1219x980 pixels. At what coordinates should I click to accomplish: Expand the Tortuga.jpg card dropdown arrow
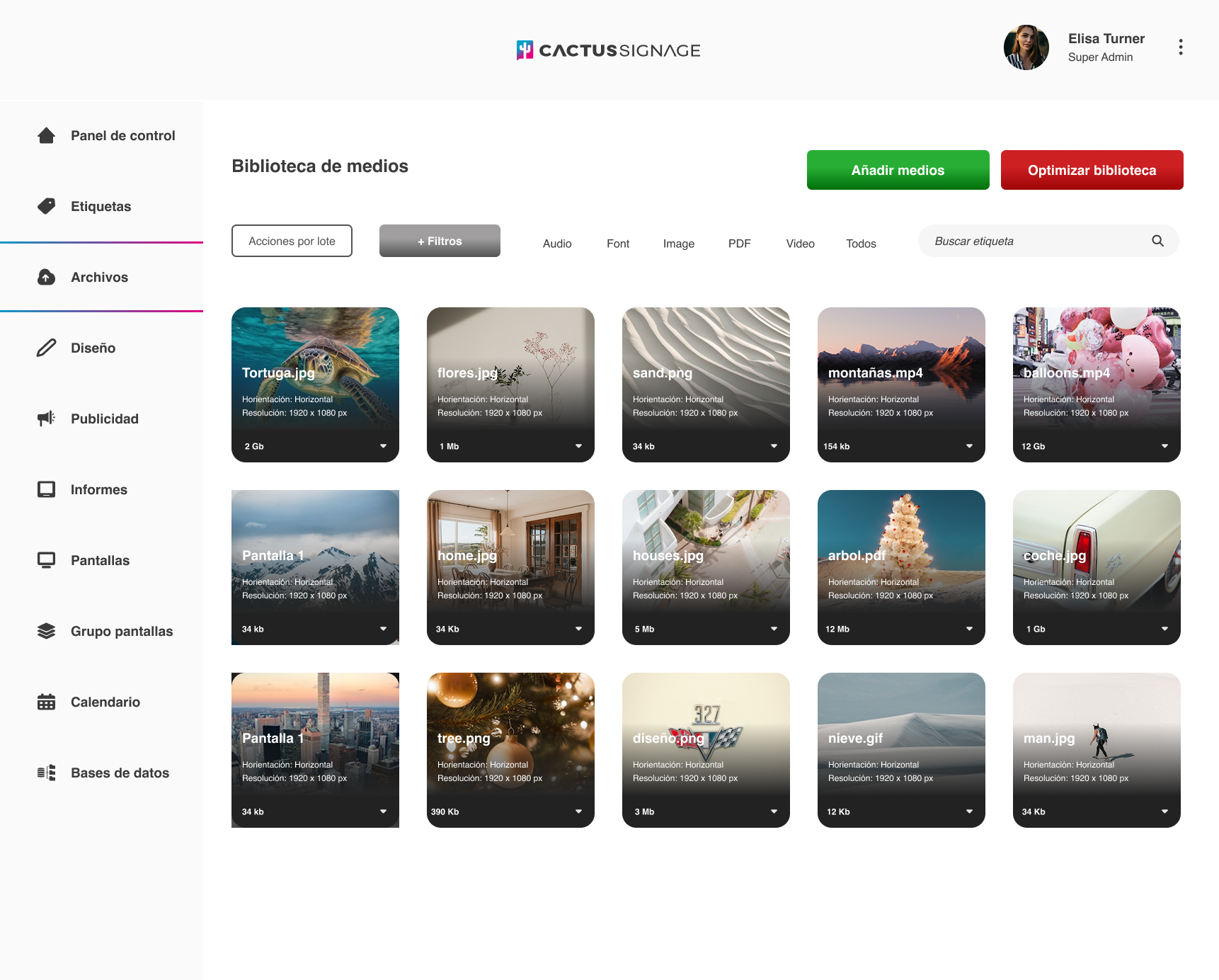(383, 446)
